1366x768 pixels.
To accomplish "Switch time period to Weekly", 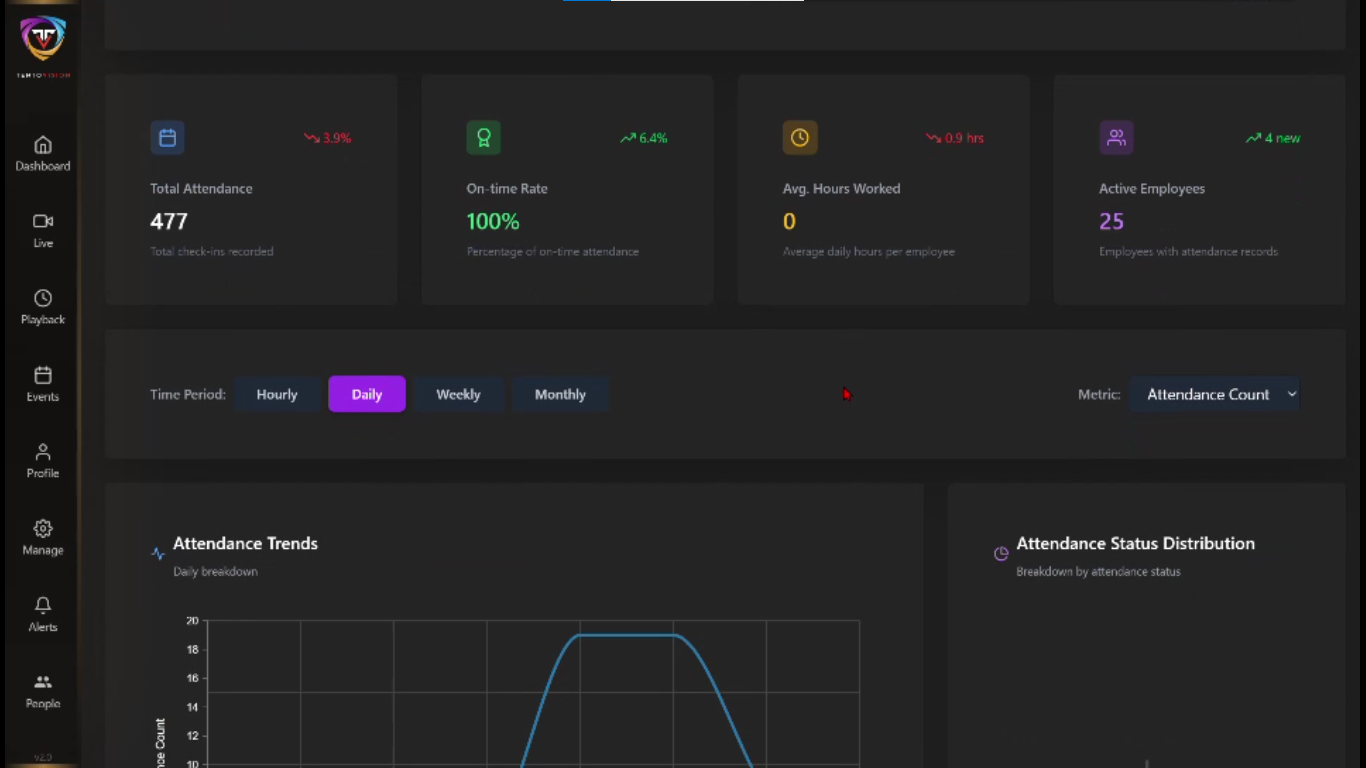I will pyautogui.click(x=458, y=394).
